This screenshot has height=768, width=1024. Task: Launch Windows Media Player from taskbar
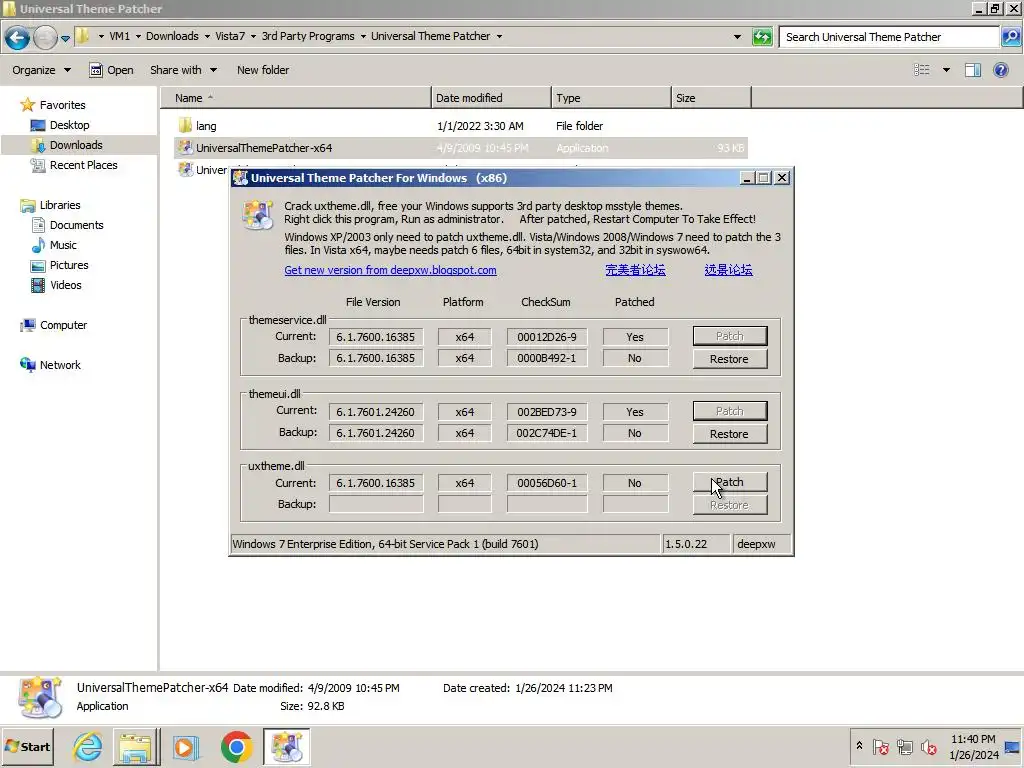(x=185, y=746)
